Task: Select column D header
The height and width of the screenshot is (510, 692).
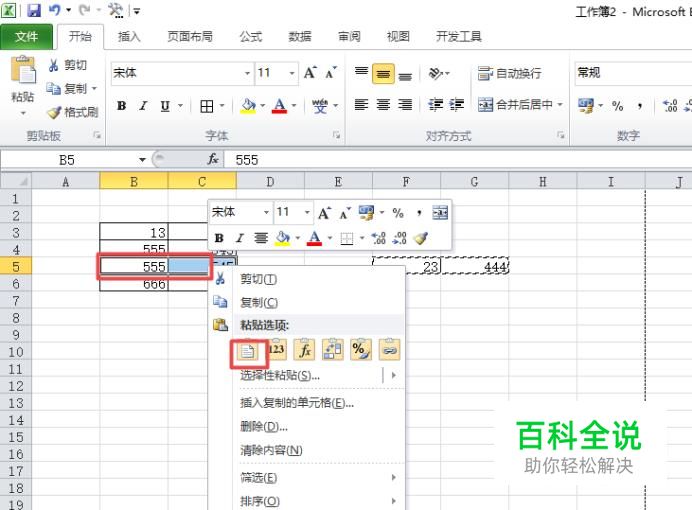Action: pos(270,182)
